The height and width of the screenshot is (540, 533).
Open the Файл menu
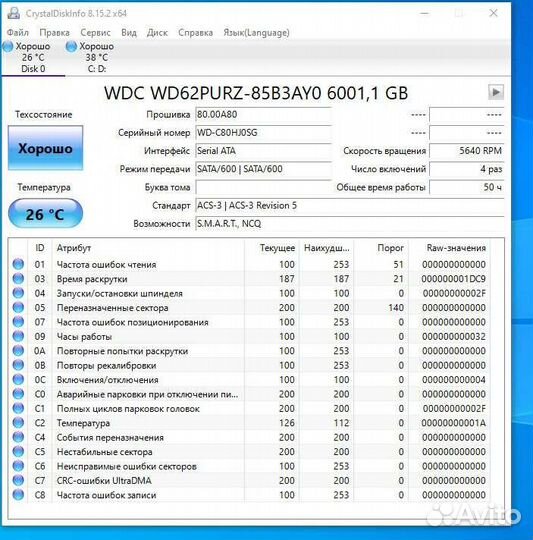(18, 33)
